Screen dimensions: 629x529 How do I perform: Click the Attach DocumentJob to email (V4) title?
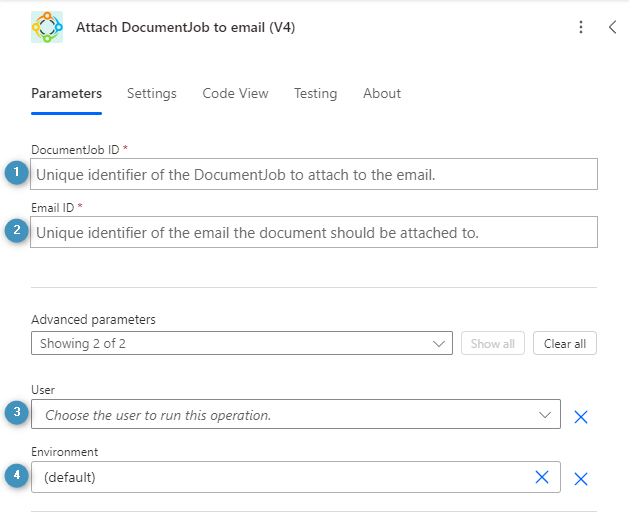tap(186, 27)
